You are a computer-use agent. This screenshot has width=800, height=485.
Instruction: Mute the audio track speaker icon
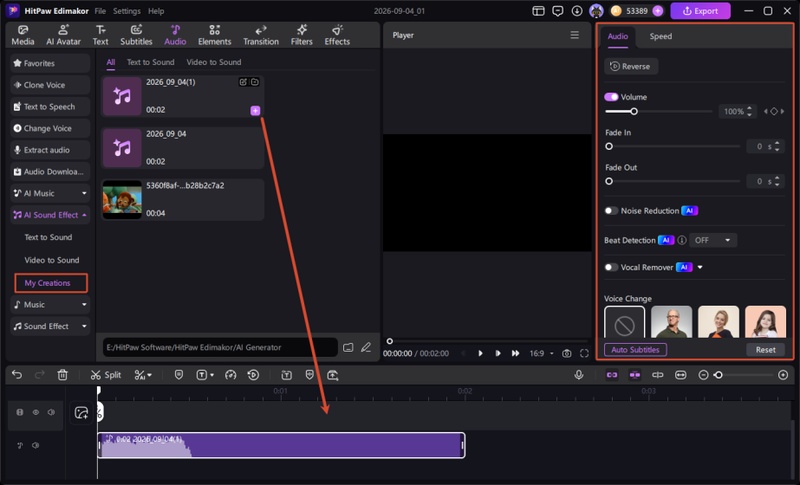pyautogui.click(x=35, y=445)
